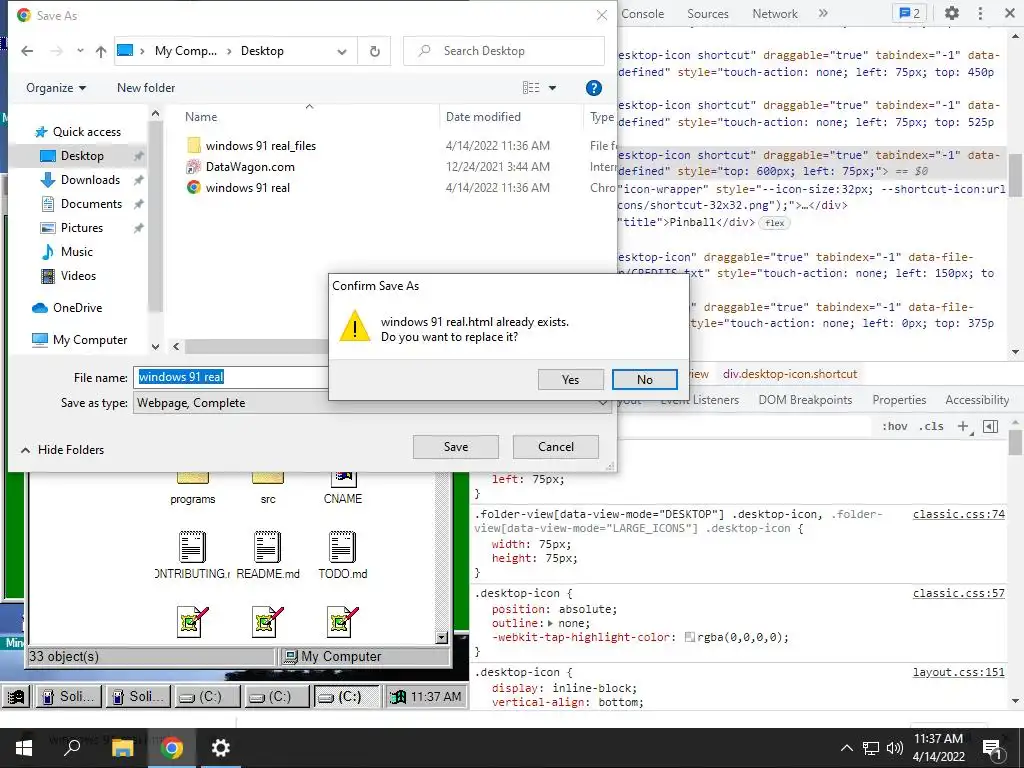Screen dimensions: 1024x768
Task: Toggle the .cls class editor
Action: pyautogui.click(x=931, y=426)
